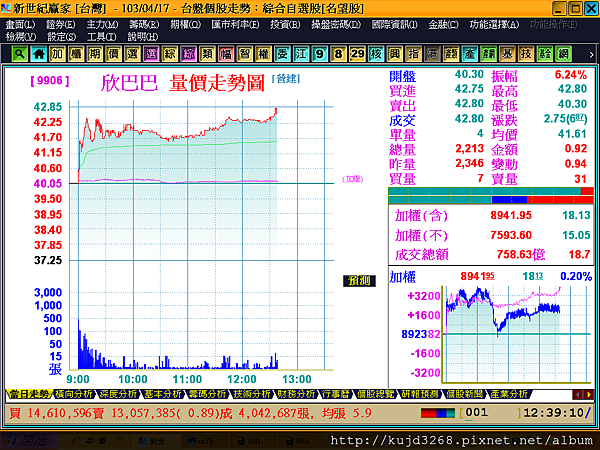The width and height of the screenshot is (600, 450).
Task: Open the 技 toolbar icon
Action: tap(526, 54)
